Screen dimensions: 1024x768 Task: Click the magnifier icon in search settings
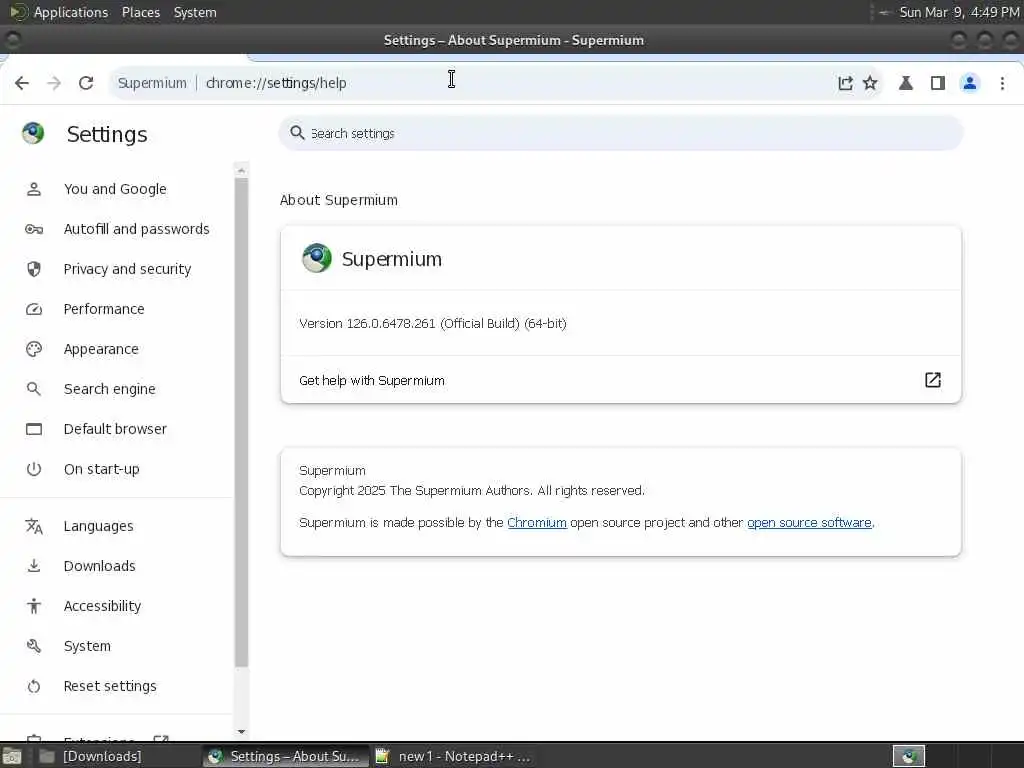(297, 133)
